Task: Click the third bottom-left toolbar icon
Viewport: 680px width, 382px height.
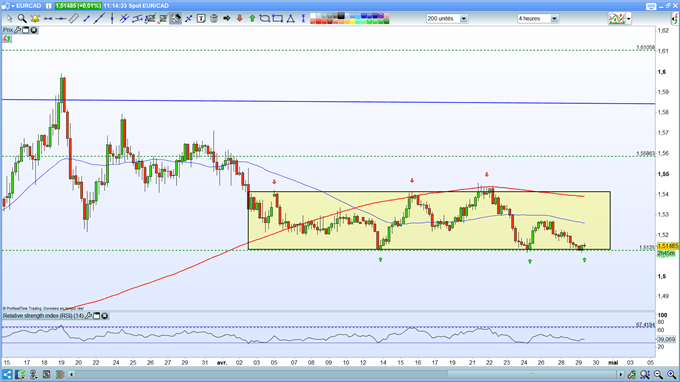Action: 33,374
